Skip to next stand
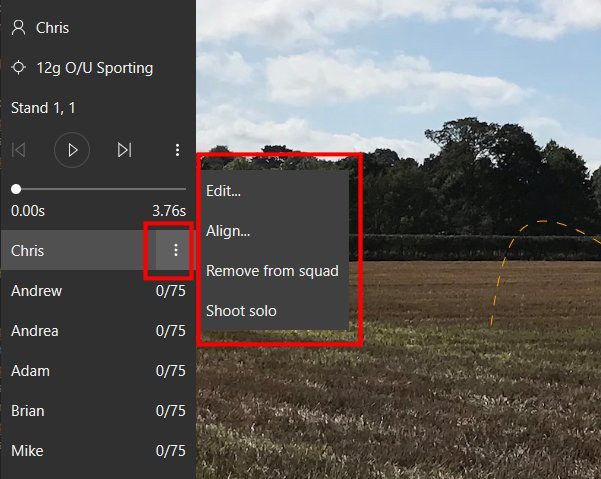Image resolution: width=601 pixels, height=479 pixels. [124, 150]
